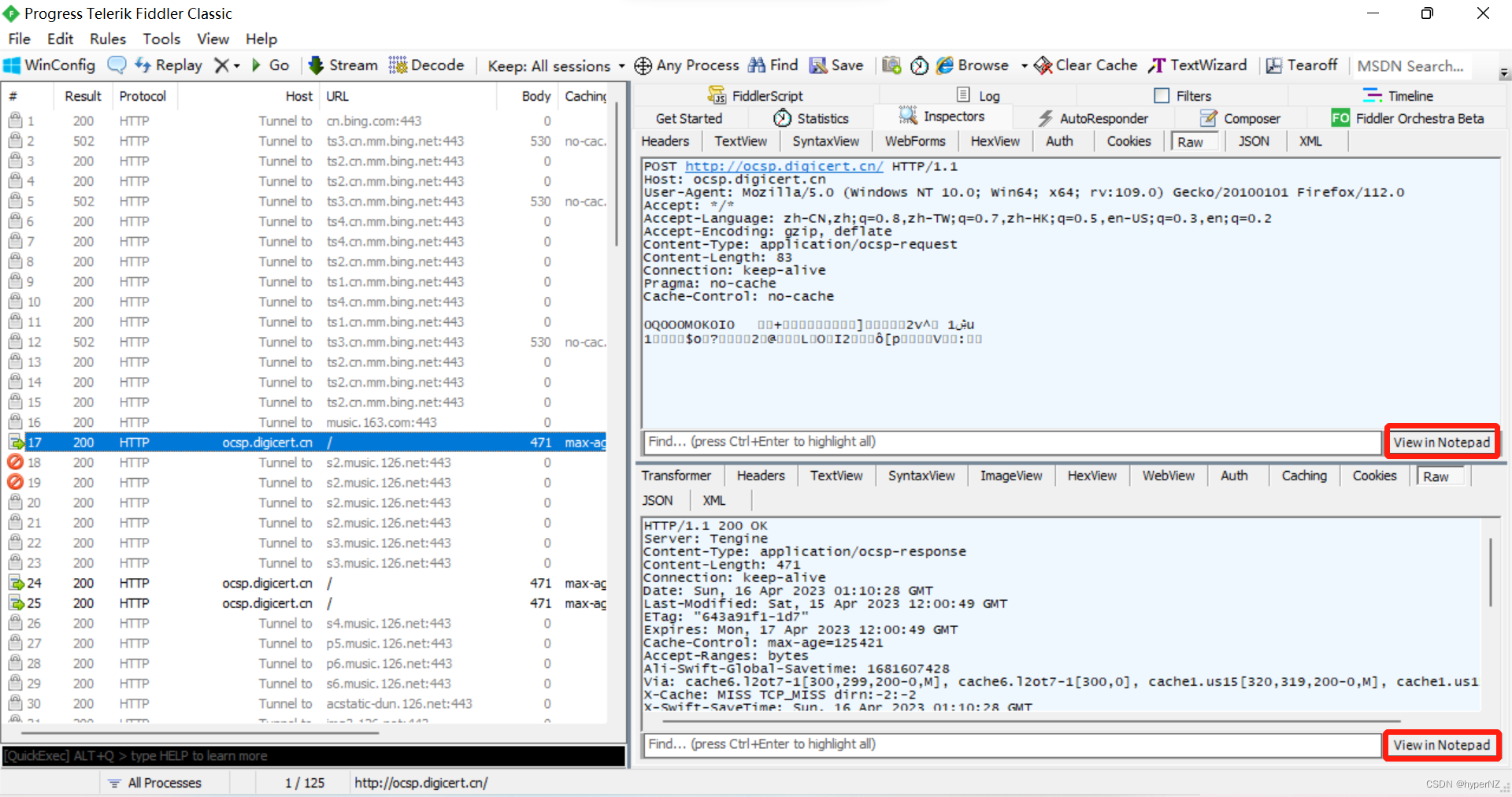Click the Browse Internet Explorer icon
The image size is (1512, 797).
945,65
